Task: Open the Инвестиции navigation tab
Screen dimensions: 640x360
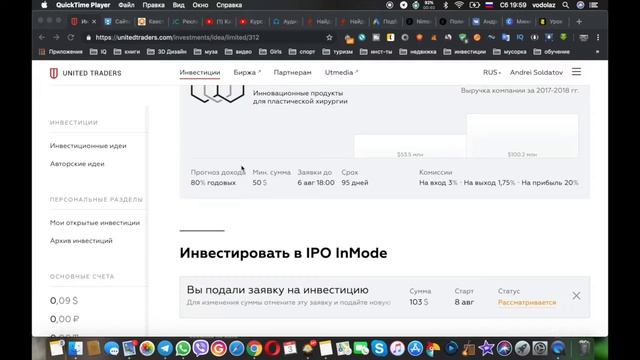Action: coord(200,72)
